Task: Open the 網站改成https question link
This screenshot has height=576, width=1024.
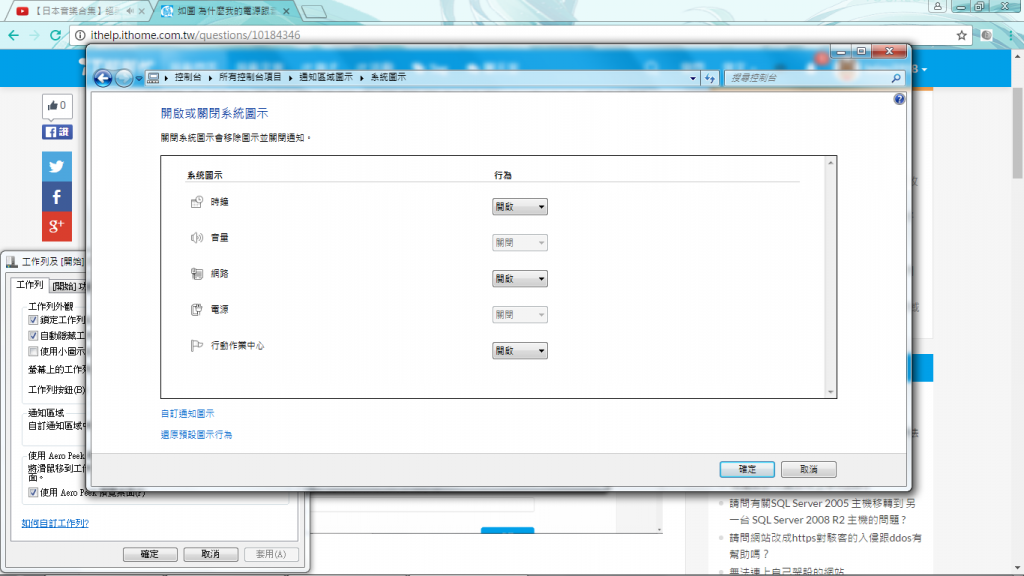Action: click(x=825, y=546)
